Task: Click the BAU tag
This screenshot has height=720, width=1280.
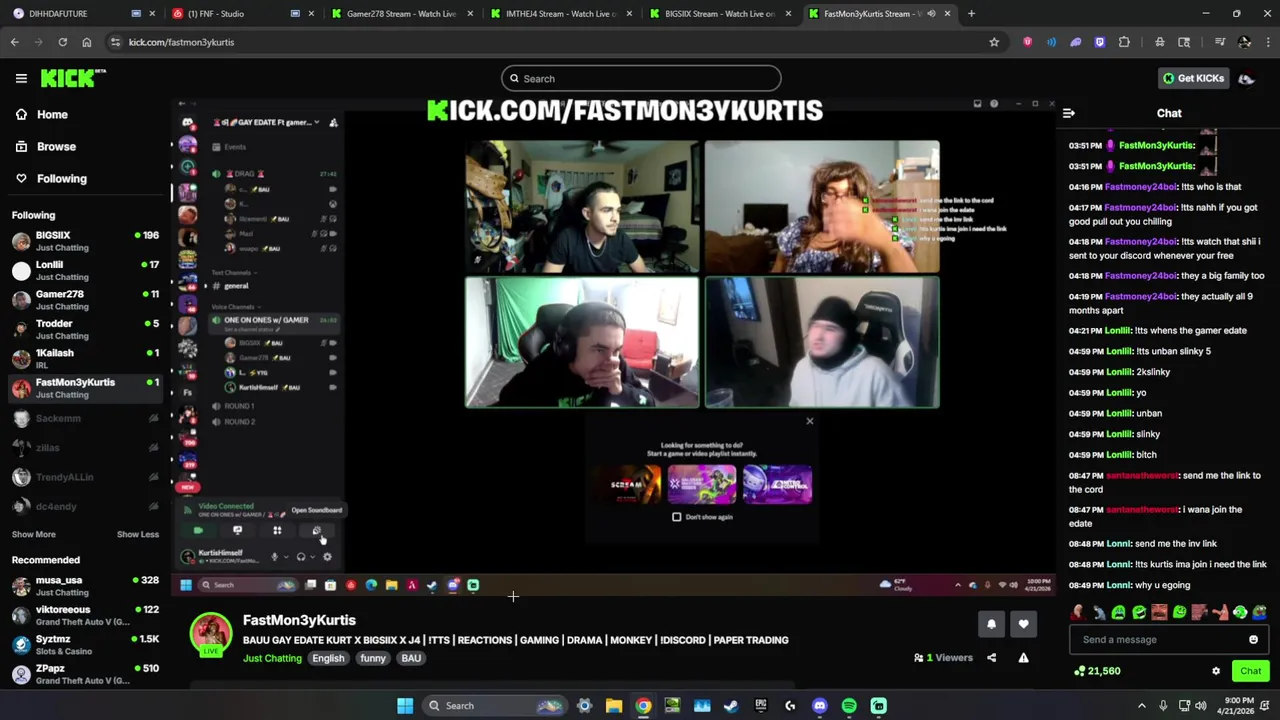Action: click(411, 659)
